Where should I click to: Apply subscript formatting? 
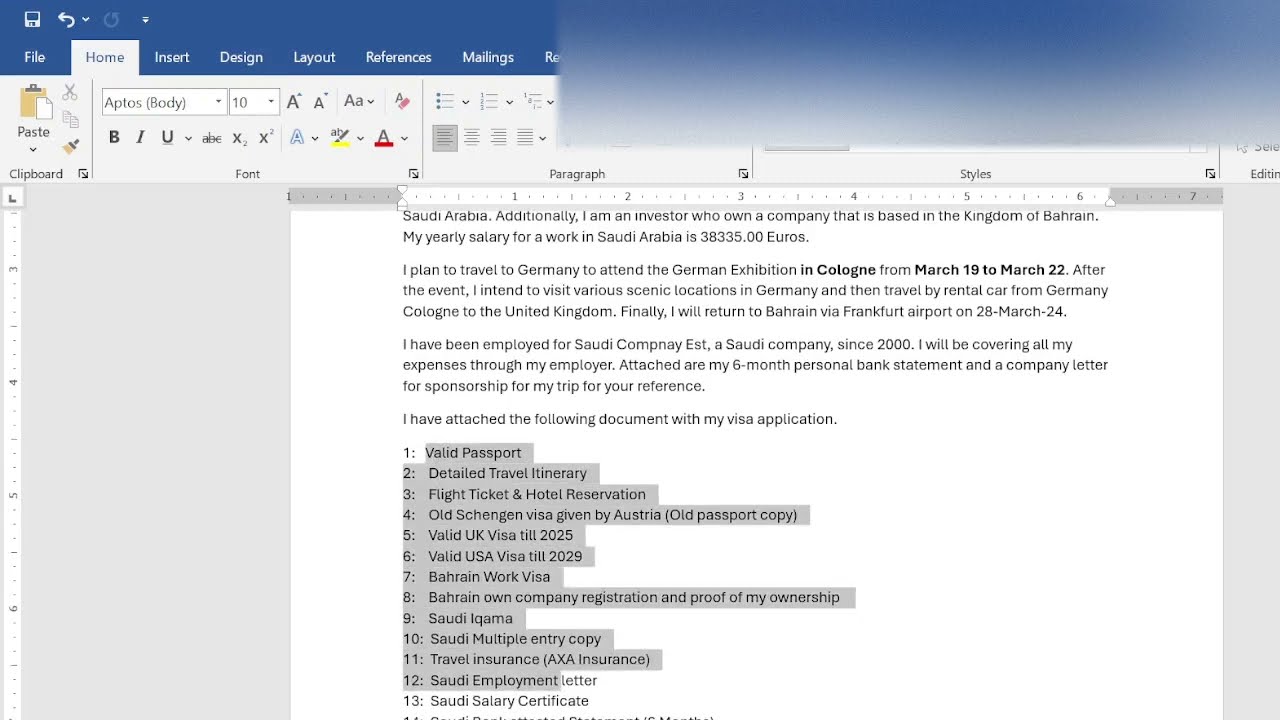pyautogui.click(x=239, y=138)
